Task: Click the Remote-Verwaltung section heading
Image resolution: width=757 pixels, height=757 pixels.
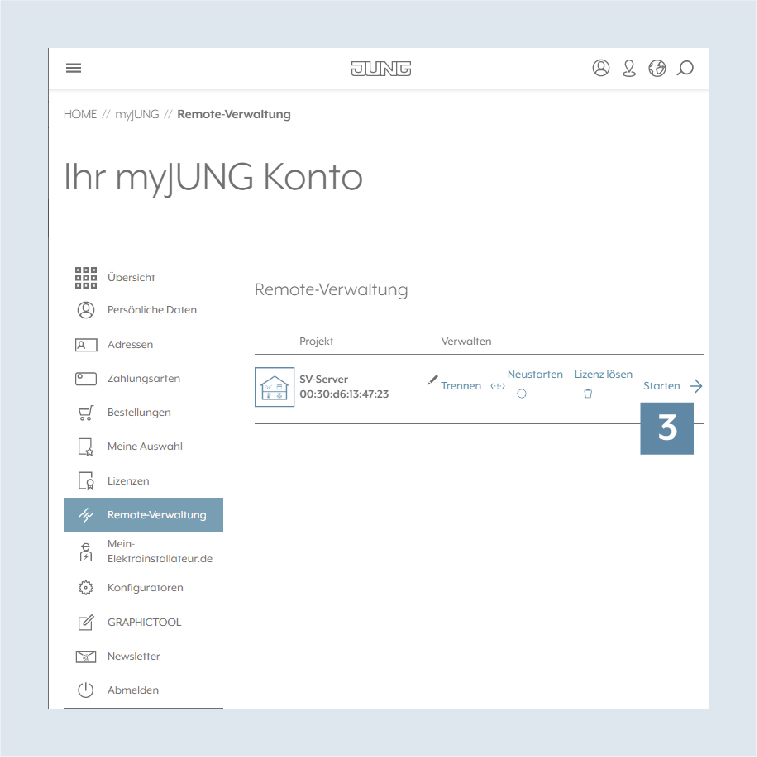Action: (x=332, y=290)
